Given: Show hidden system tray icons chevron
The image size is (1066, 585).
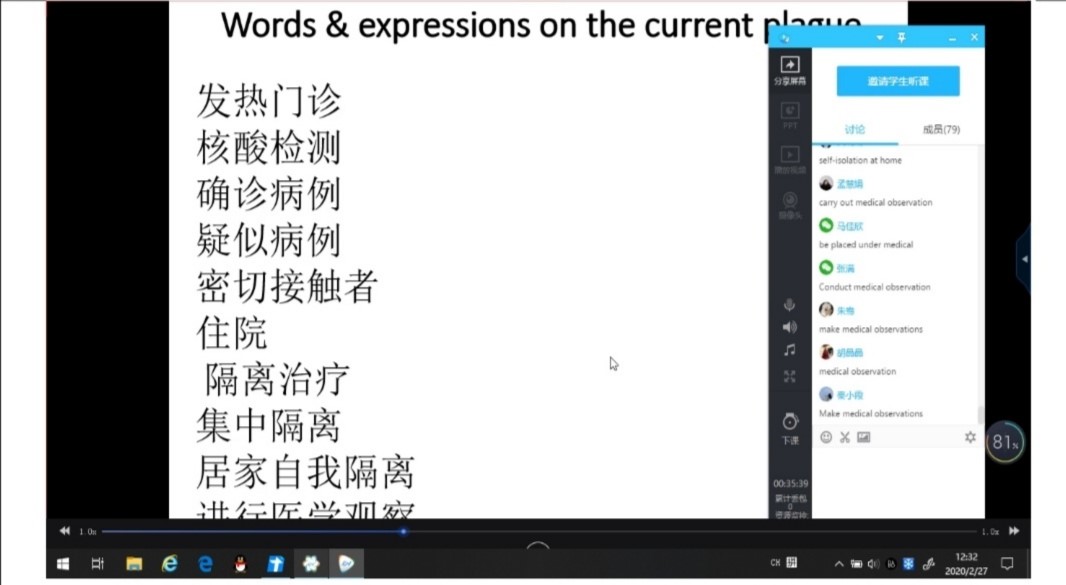Looking at the screenshot, I should [x=838, y=564].
